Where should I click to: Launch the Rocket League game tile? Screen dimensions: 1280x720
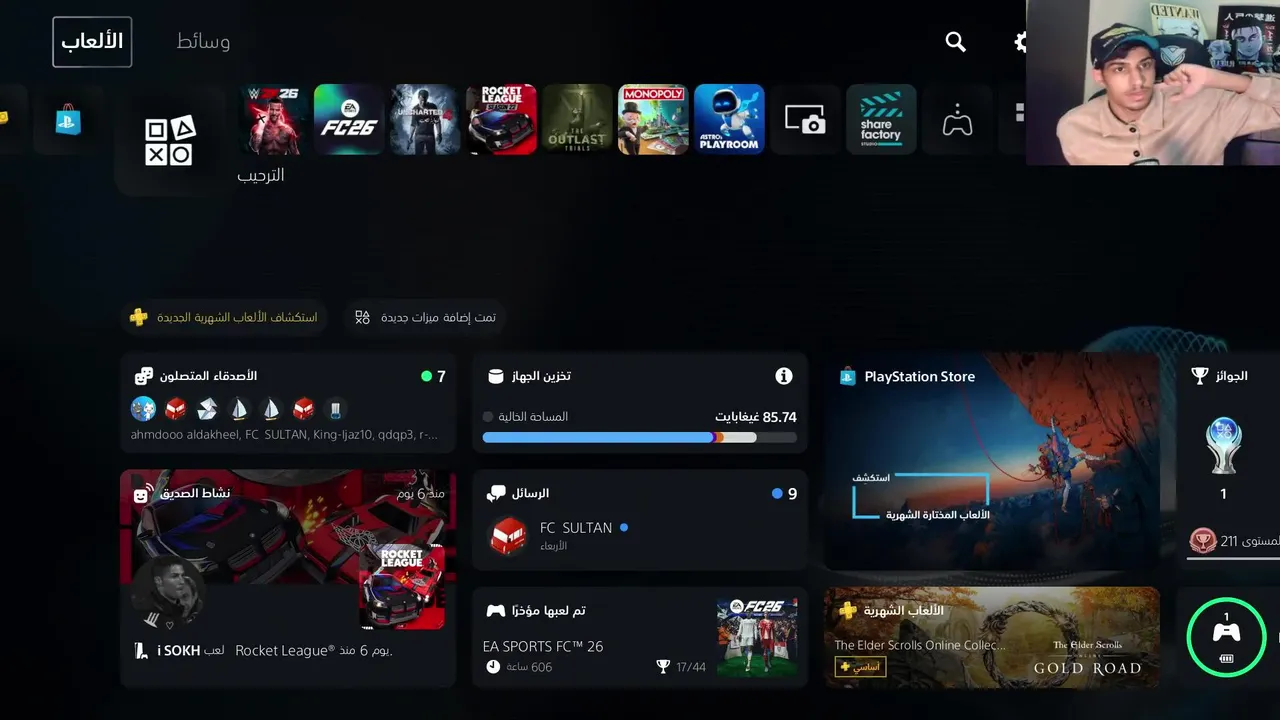point(501,119)
